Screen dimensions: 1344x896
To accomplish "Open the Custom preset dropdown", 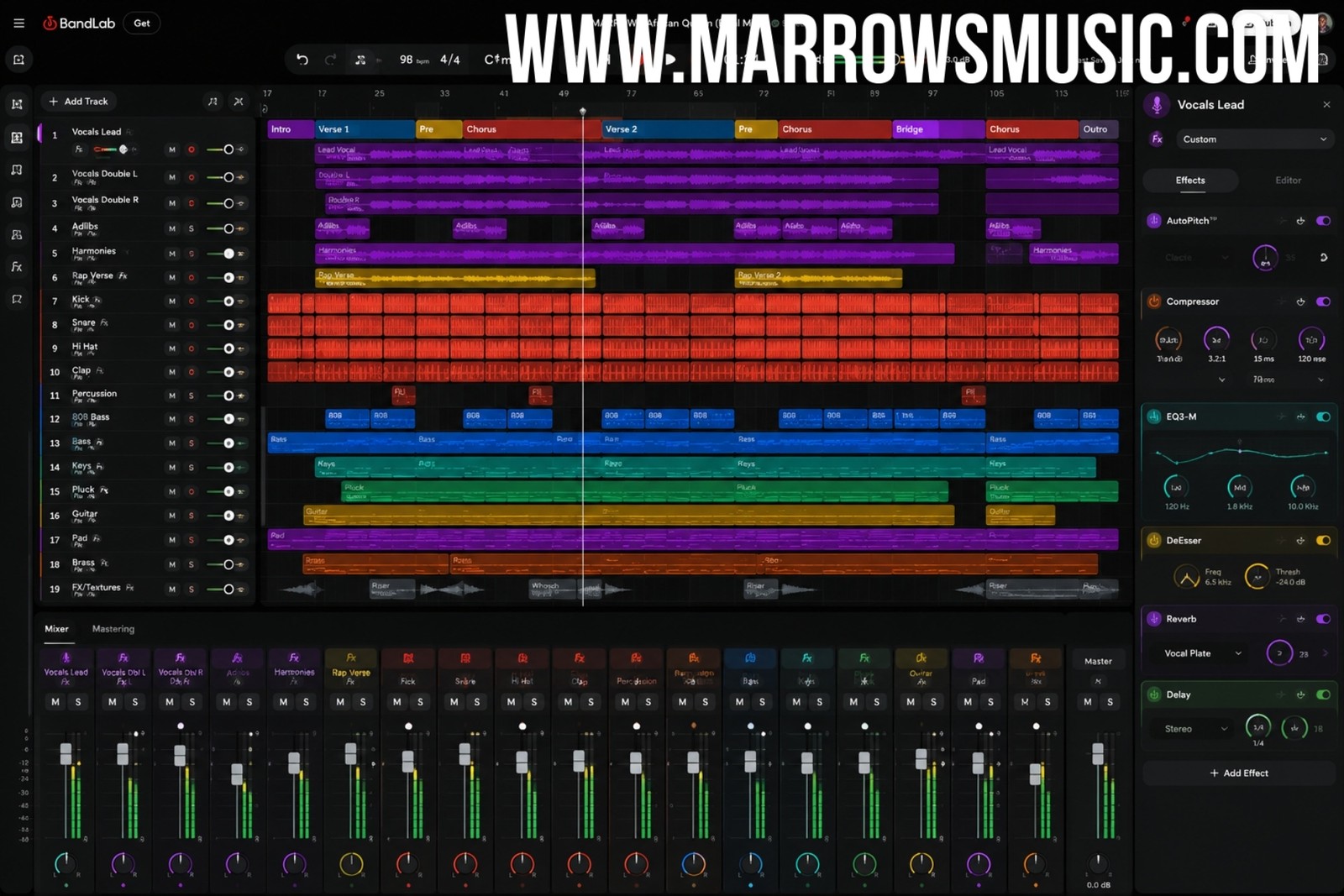I will pyautogui.click(x=1254, y=139).
